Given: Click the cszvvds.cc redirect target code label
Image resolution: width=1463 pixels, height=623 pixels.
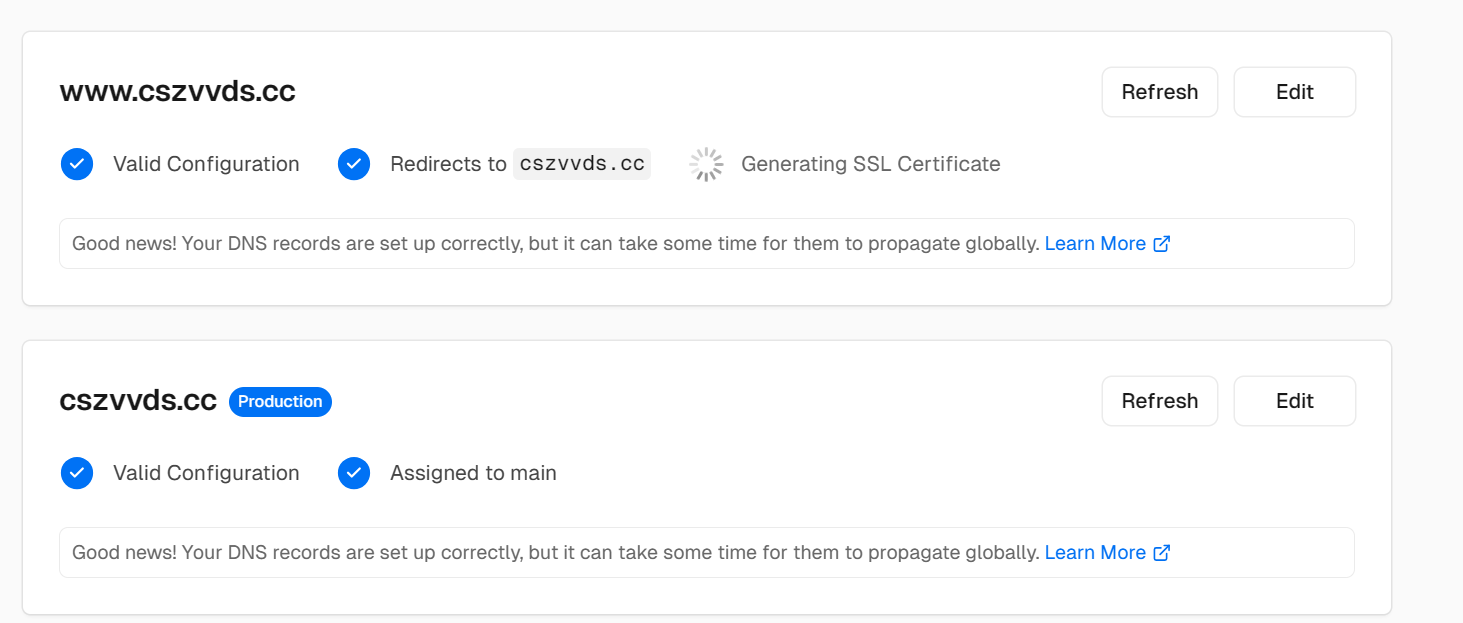Looking at the screenshot, I should click(x=582, y=164).
